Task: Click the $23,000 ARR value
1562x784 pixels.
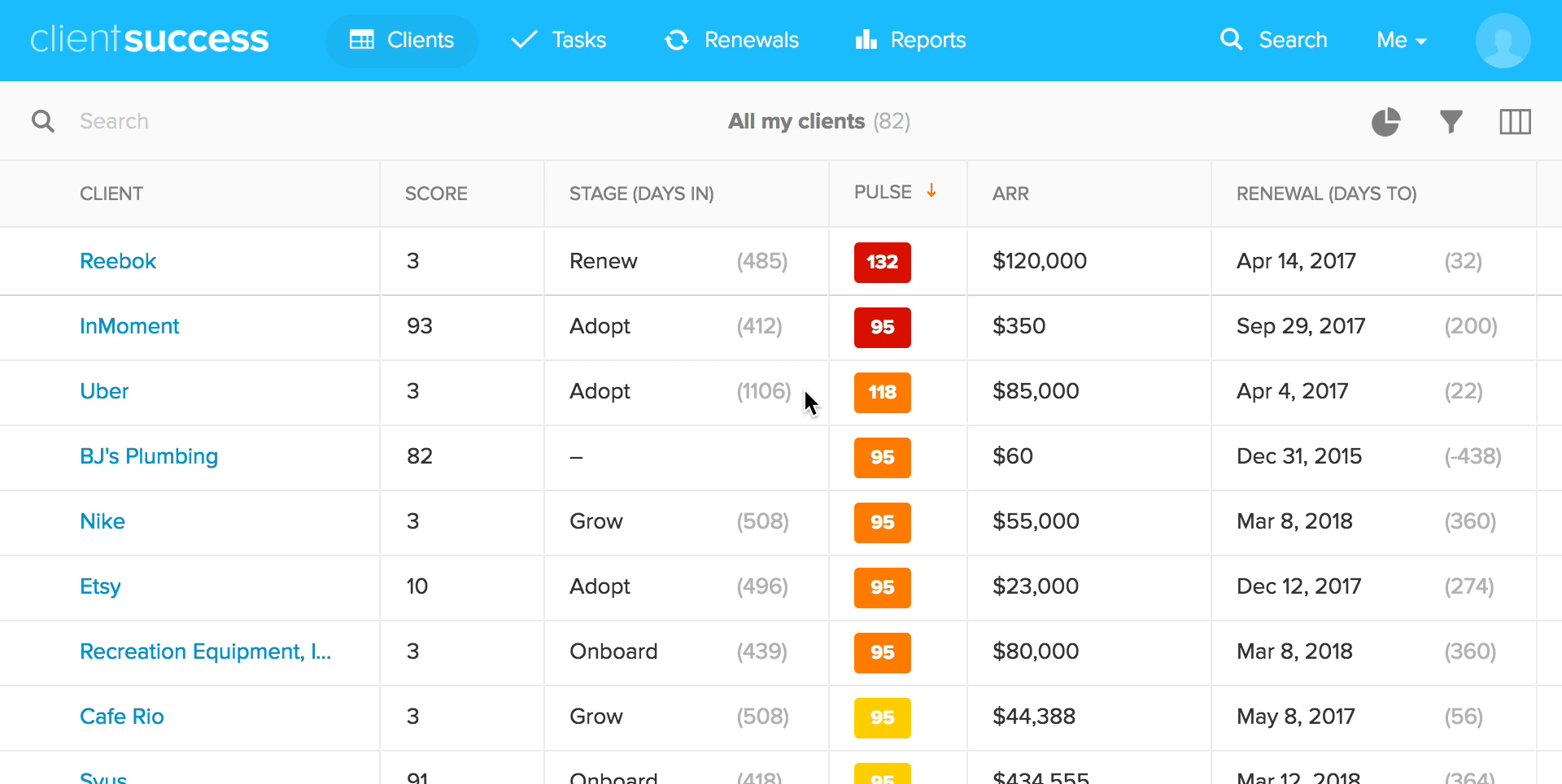Action: [x=1036, y=586]
